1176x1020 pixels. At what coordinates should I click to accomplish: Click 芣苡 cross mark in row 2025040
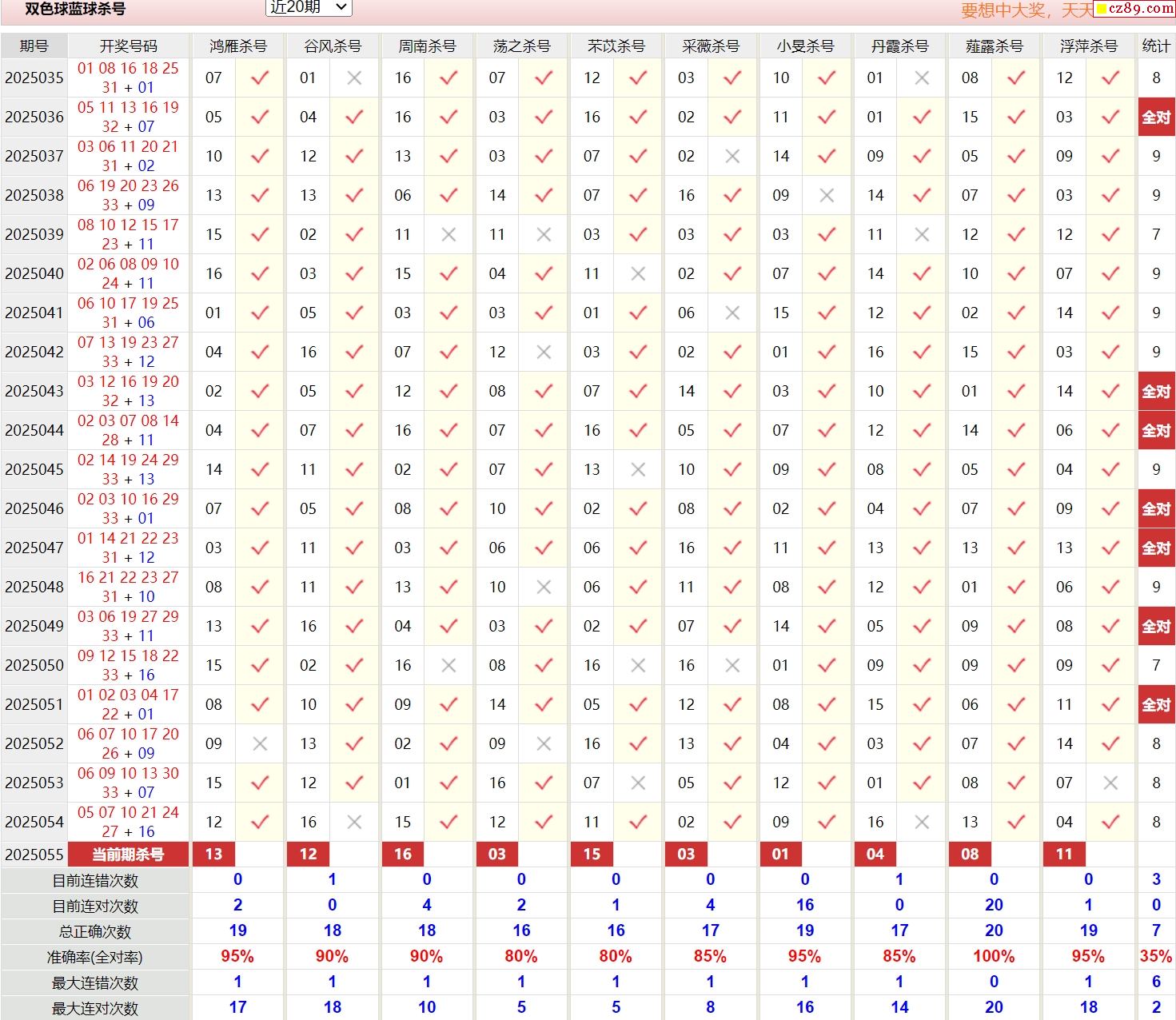click(x=638, y=274)
